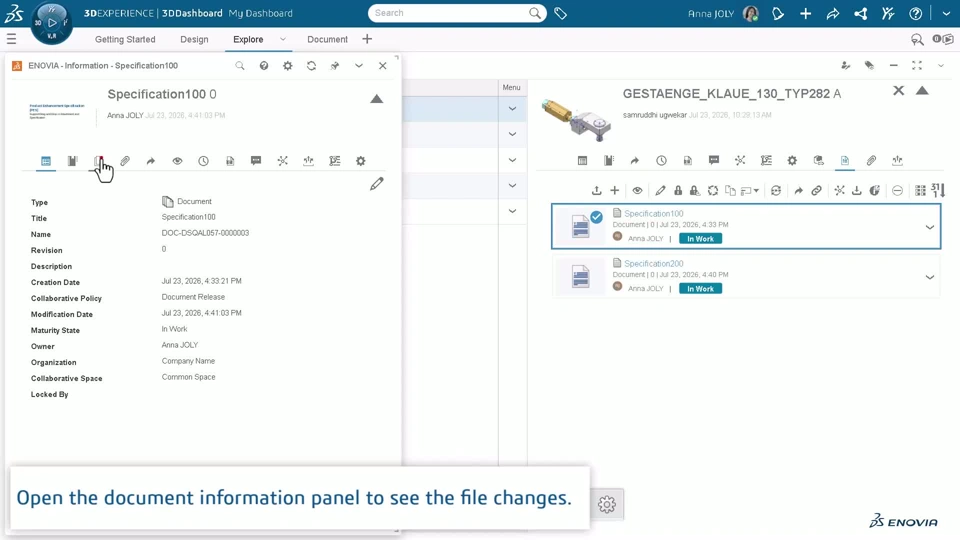Open GESTAENGE_KLAUE Attachments paperclip tab
The width and height of the screenshot is (960, 540).
click(x=871, y=160)
